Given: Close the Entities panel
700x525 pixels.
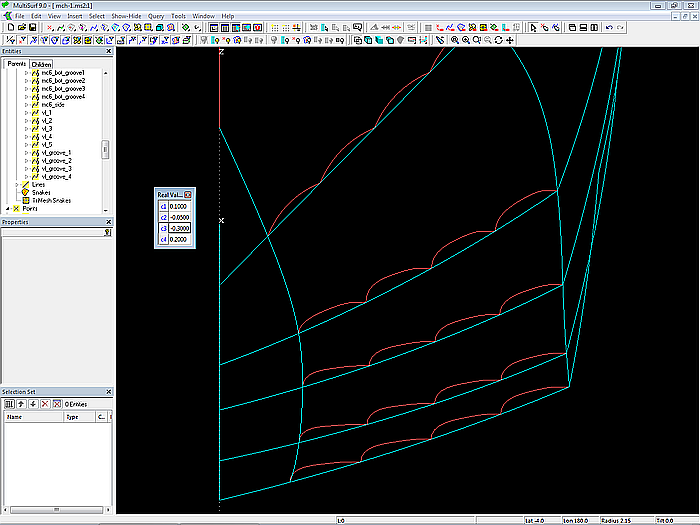Looking at the screenshot, I should click(108, 51).
